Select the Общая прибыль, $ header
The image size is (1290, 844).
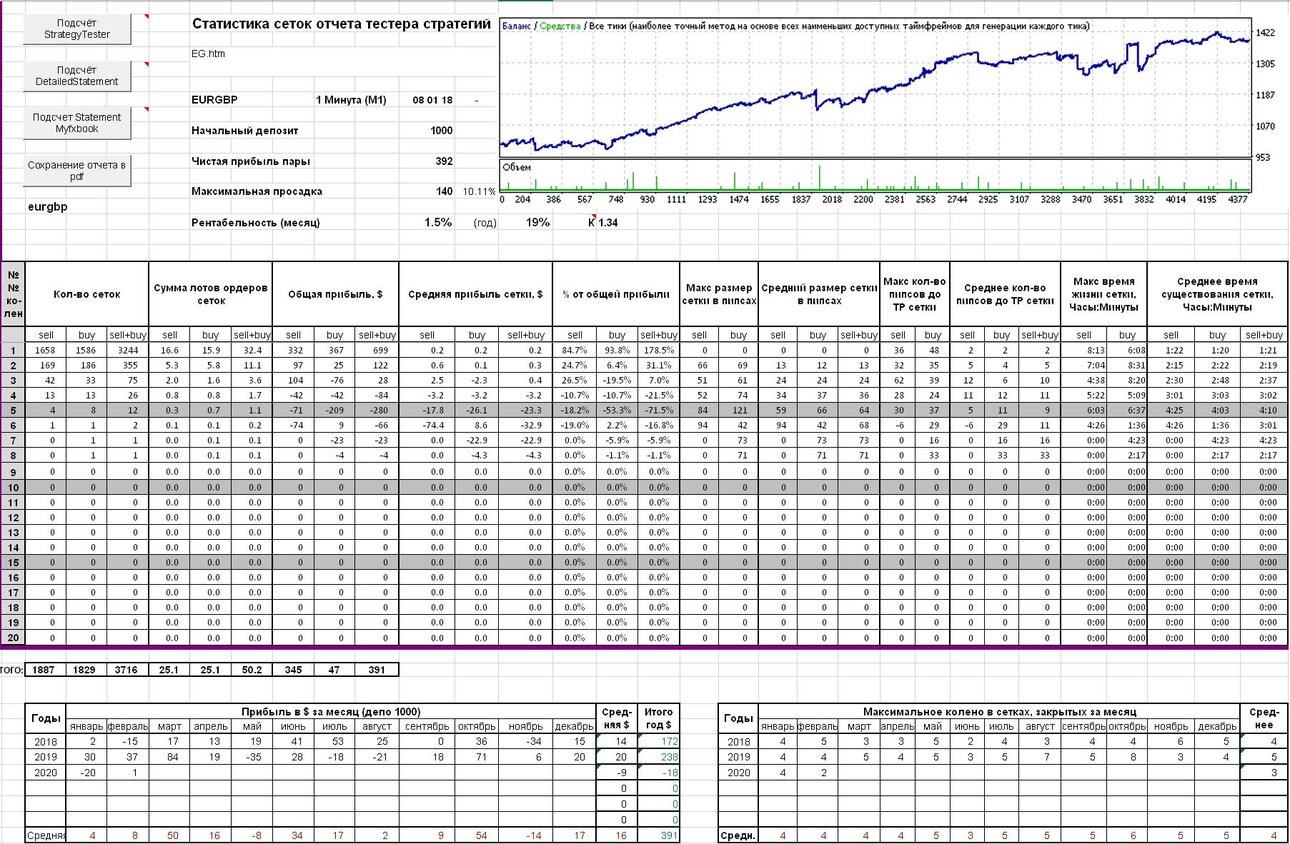tap(335, 294)
